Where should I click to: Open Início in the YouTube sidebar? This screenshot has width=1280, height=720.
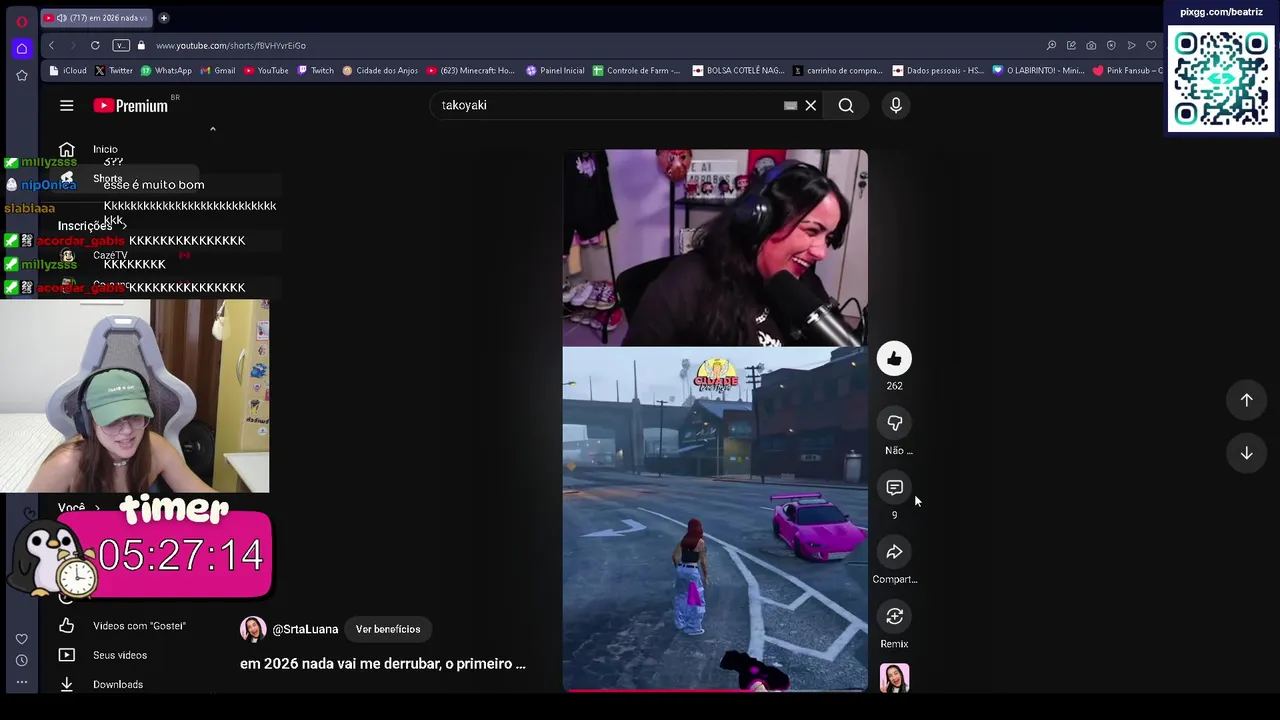click(105, 149)
